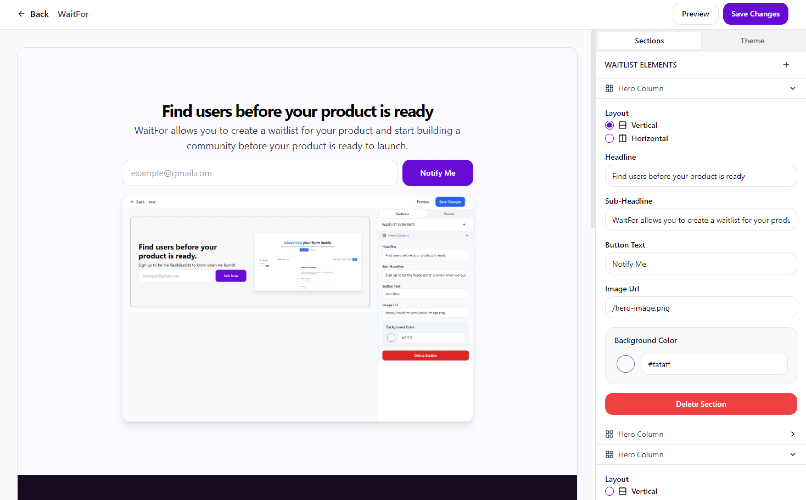Select the Vertical radio in the bottom section
Screen dimensions: 806x500
tap(610, 491)
